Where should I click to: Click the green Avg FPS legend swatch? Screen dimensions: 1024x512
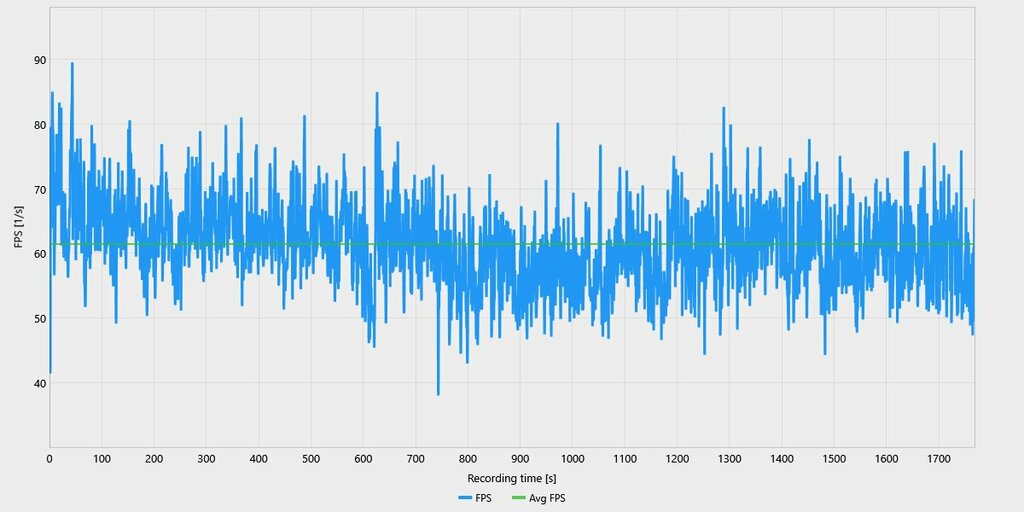(x=518, y=498)
